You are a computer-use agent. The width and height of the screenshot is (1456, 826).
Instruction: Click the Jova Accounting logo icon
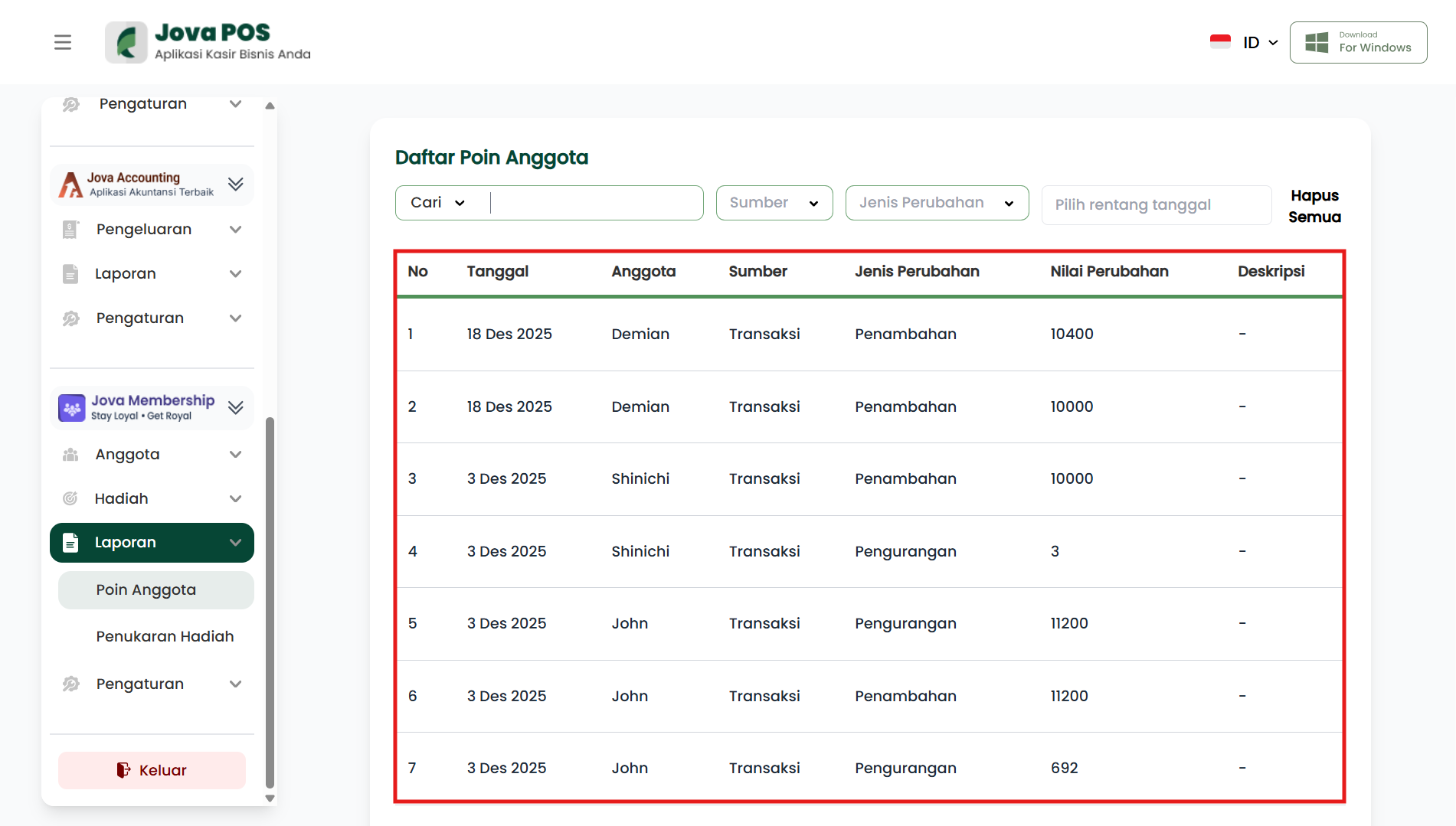[x=71, y=184]
